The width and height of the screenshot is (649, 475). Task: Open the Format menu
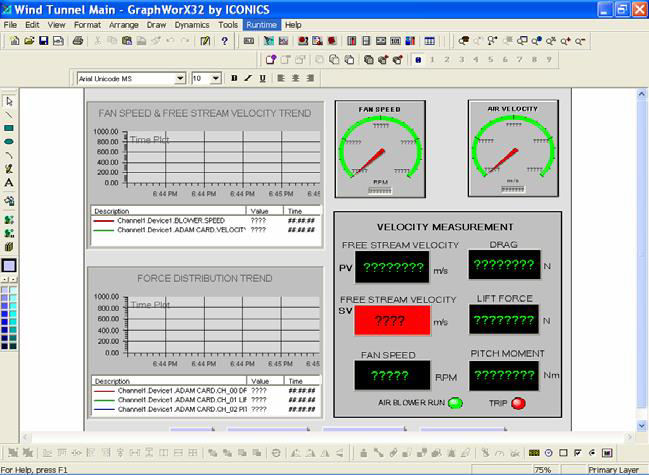point(87,25)
